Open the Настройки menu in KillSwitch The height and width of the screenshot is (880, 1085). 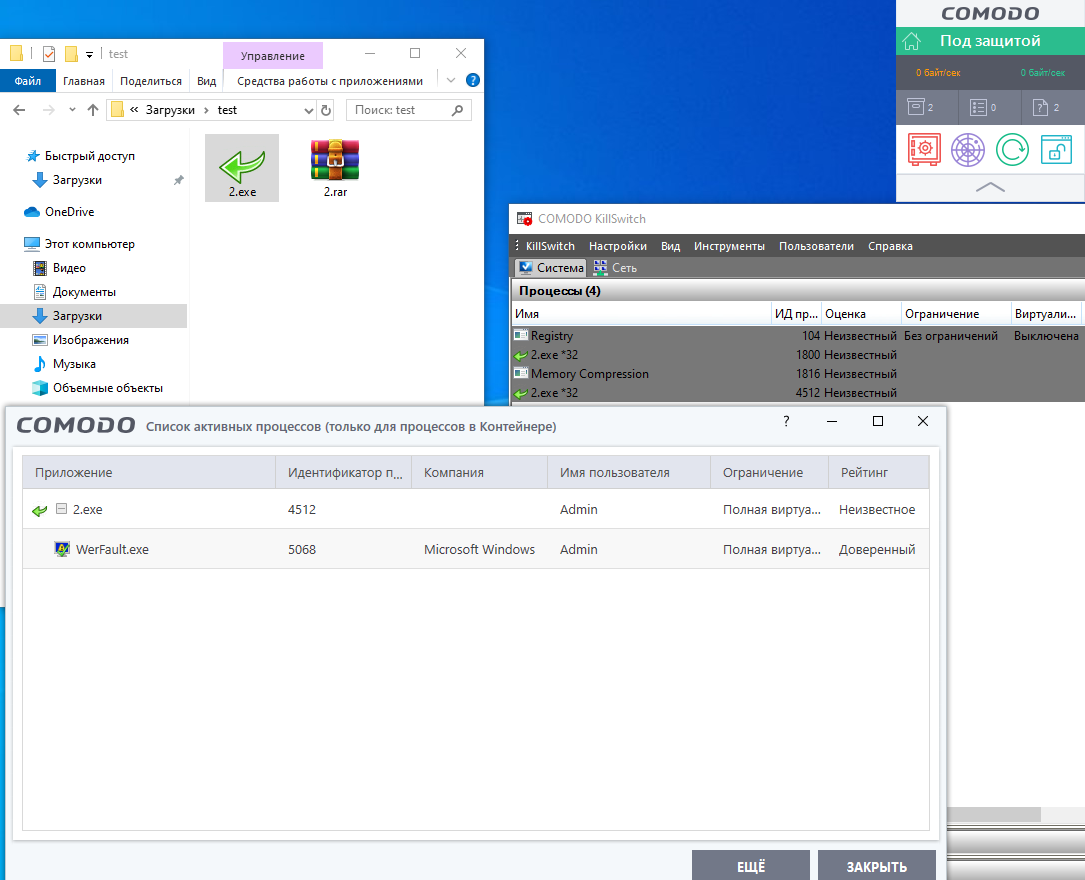(618, 246)
